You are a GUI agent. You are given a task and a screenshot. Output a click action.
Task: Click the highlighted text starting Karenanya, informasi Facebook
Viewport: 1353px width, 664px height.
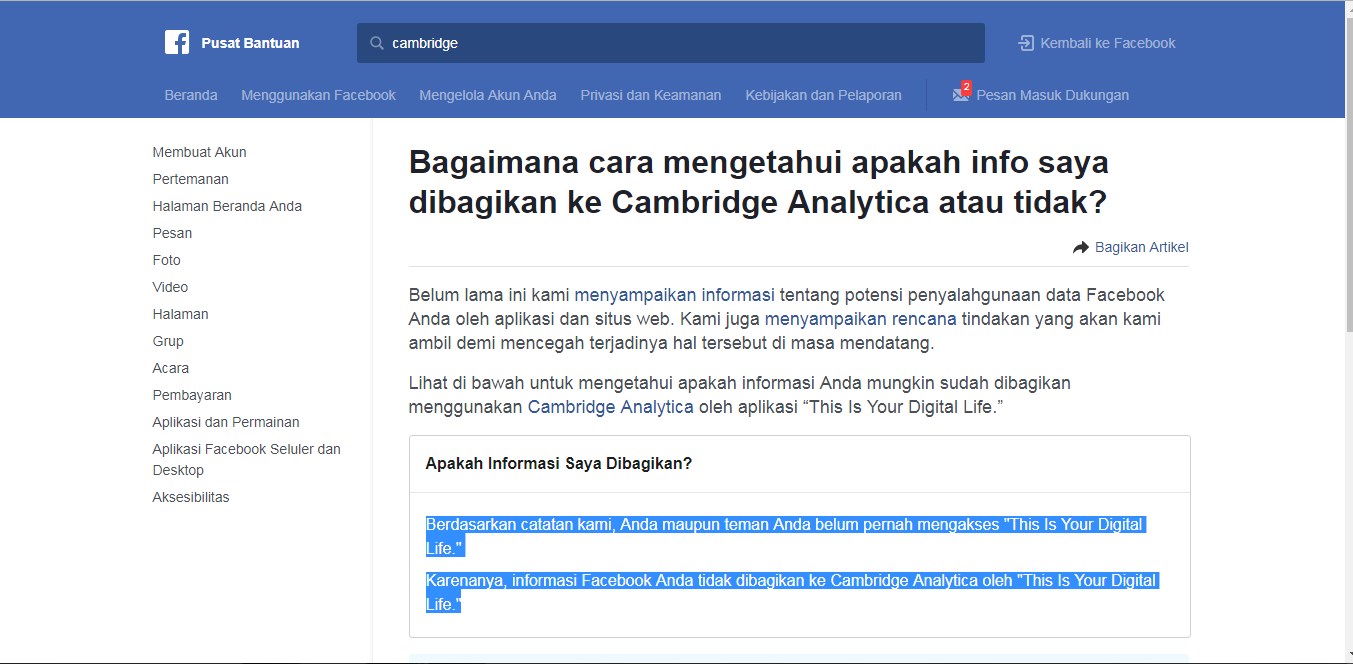click(x=792, y=592)
